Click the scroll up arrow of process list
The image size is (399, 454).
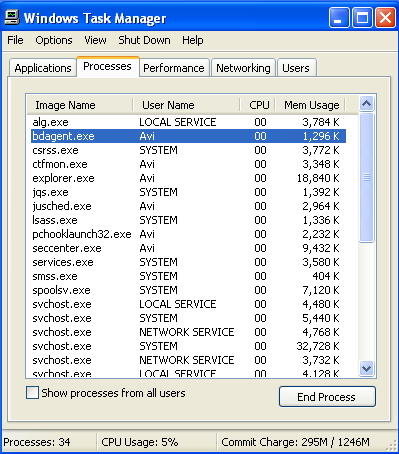point(367,104)
